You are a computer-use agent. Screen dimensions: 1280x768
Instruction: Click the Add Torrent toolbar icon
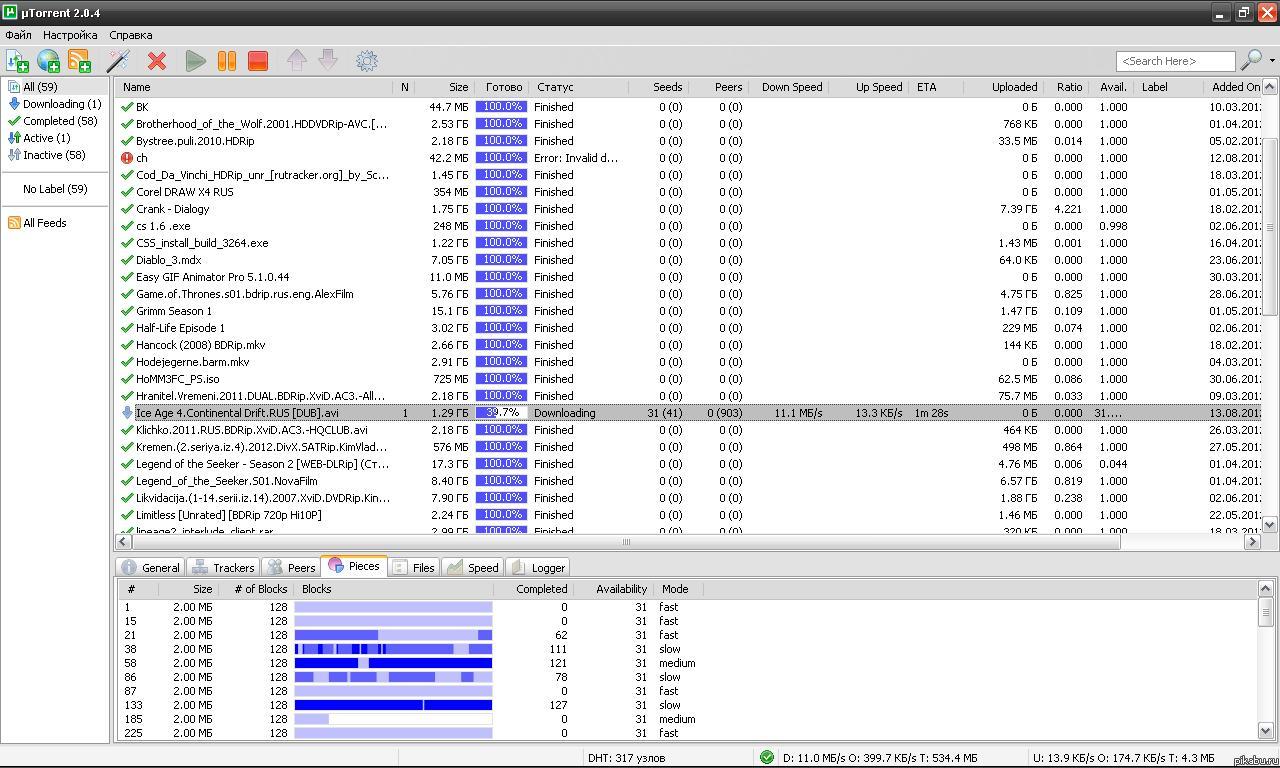point(17,61)
